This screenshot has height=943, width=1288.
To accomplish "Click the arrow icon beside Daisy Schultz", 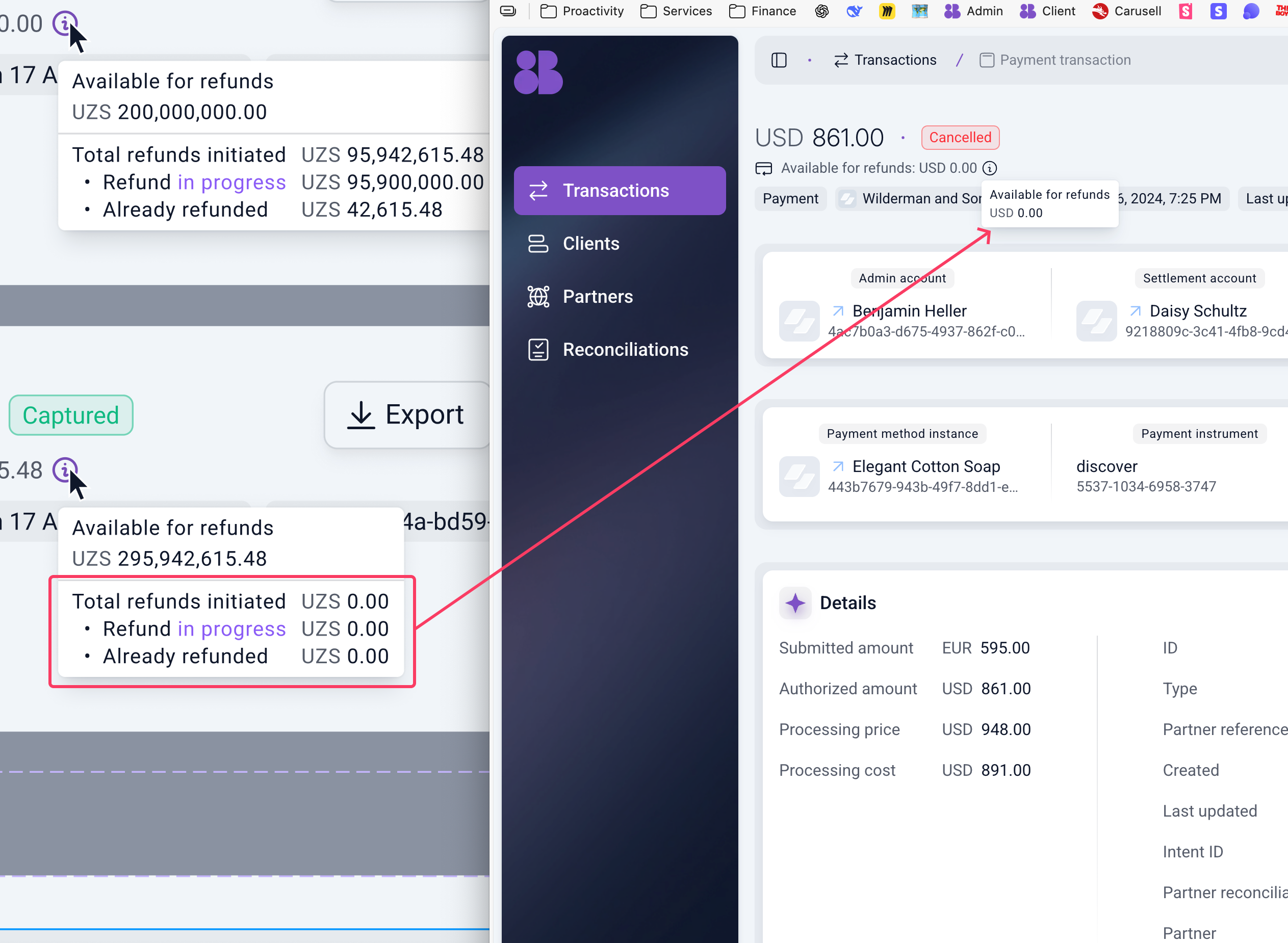I will pyautogui.click(x=1136, y=311).
